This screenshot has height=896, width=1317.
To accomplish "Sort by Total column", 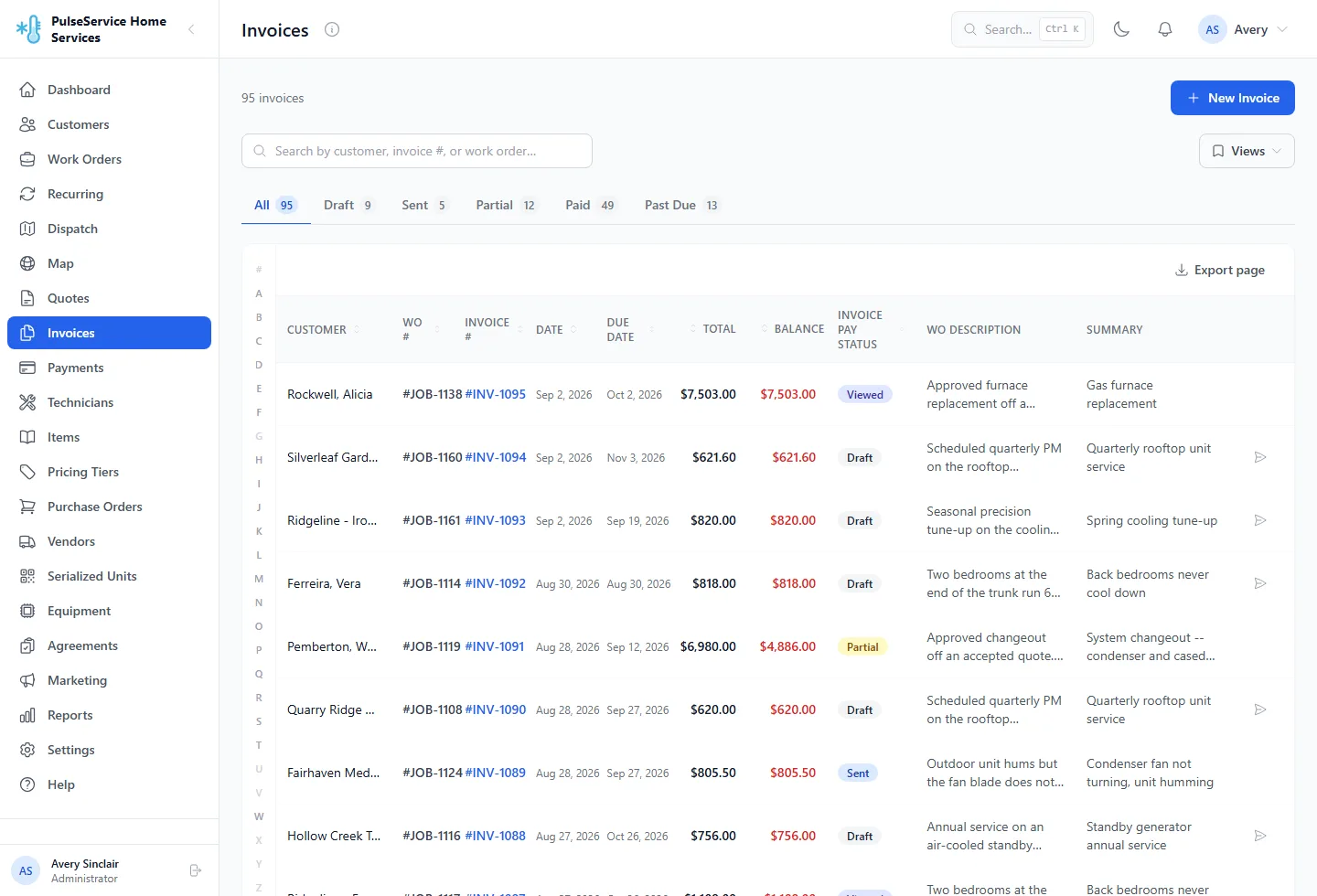I will [x=712, y=329].
